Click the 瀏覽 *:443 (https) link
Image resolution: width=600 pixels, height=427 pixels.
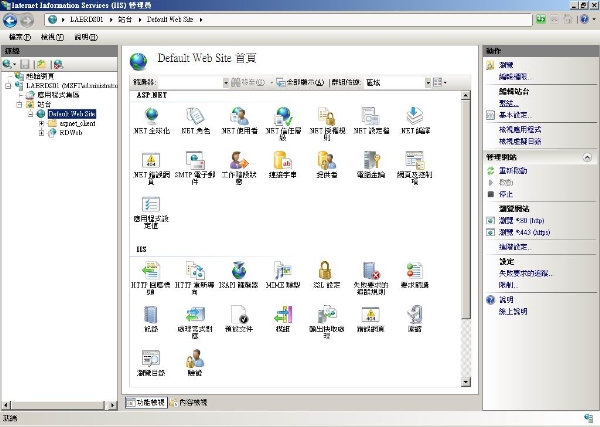524,232
